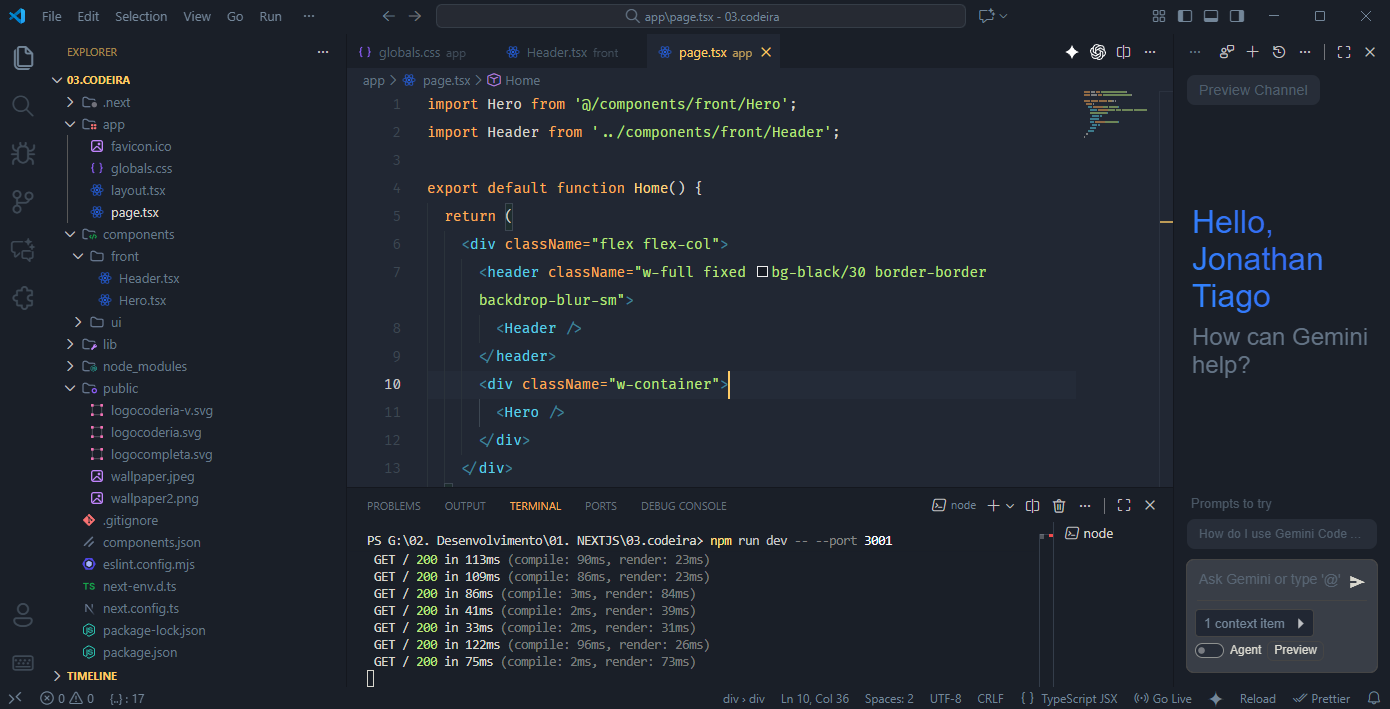Toggle the Agent switch in the Gemini panel
The image size is (1390, 709).
[1208, 649]
